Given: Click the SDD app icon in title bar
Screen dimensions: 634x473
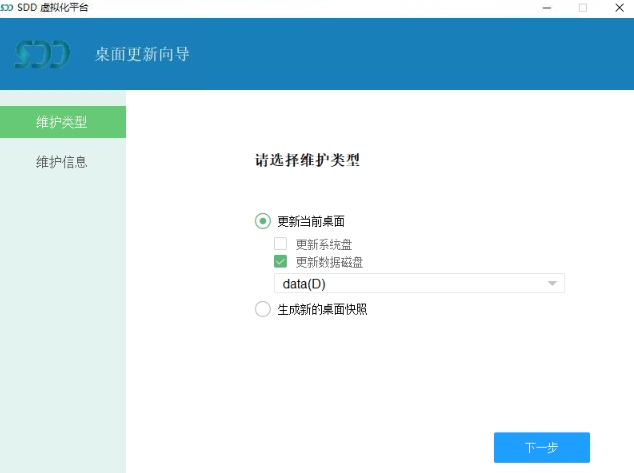Looking at the screenshot, I should (x=7, y=7).
